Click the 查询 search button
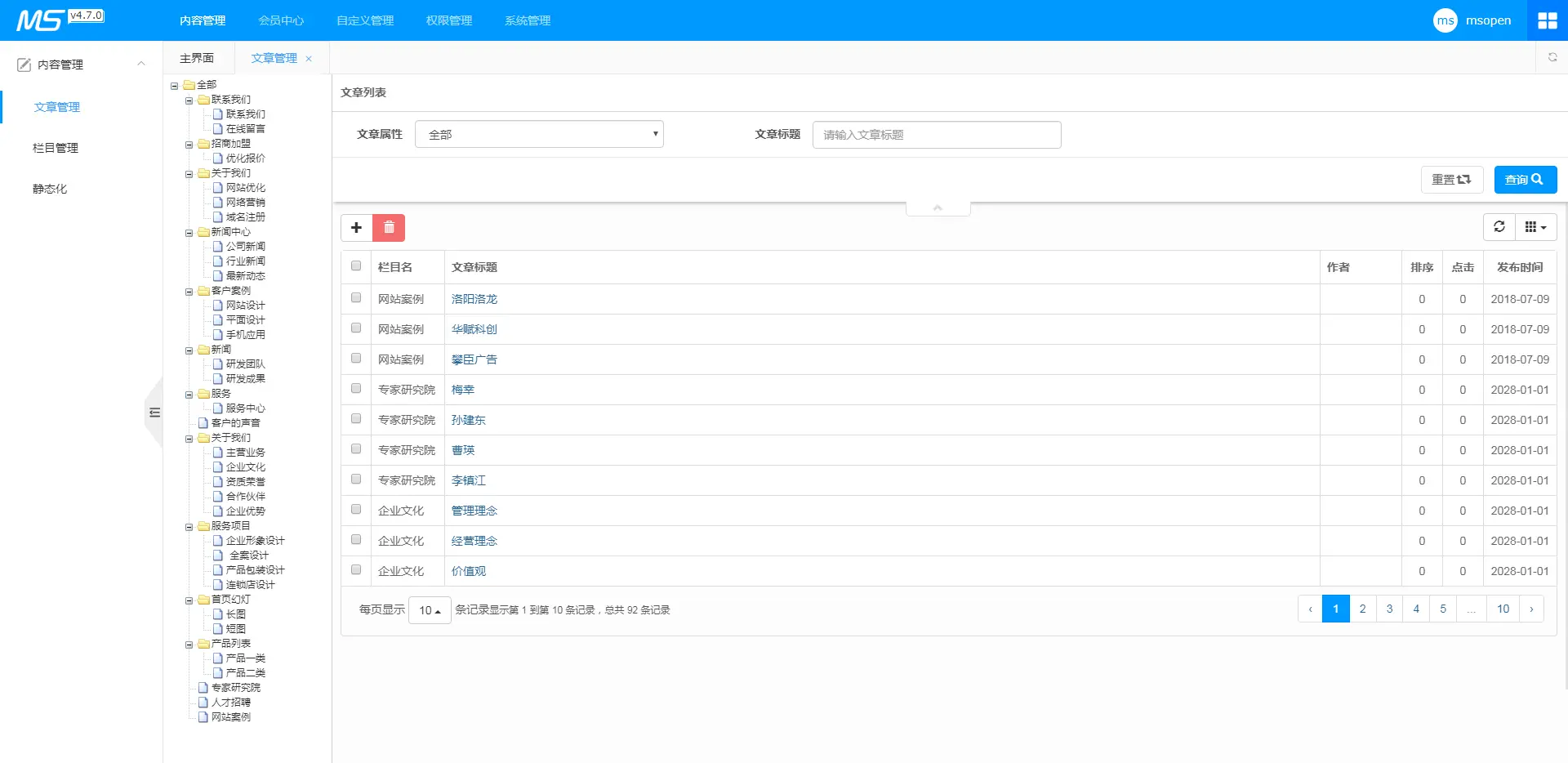 [x=1526, y=180]
